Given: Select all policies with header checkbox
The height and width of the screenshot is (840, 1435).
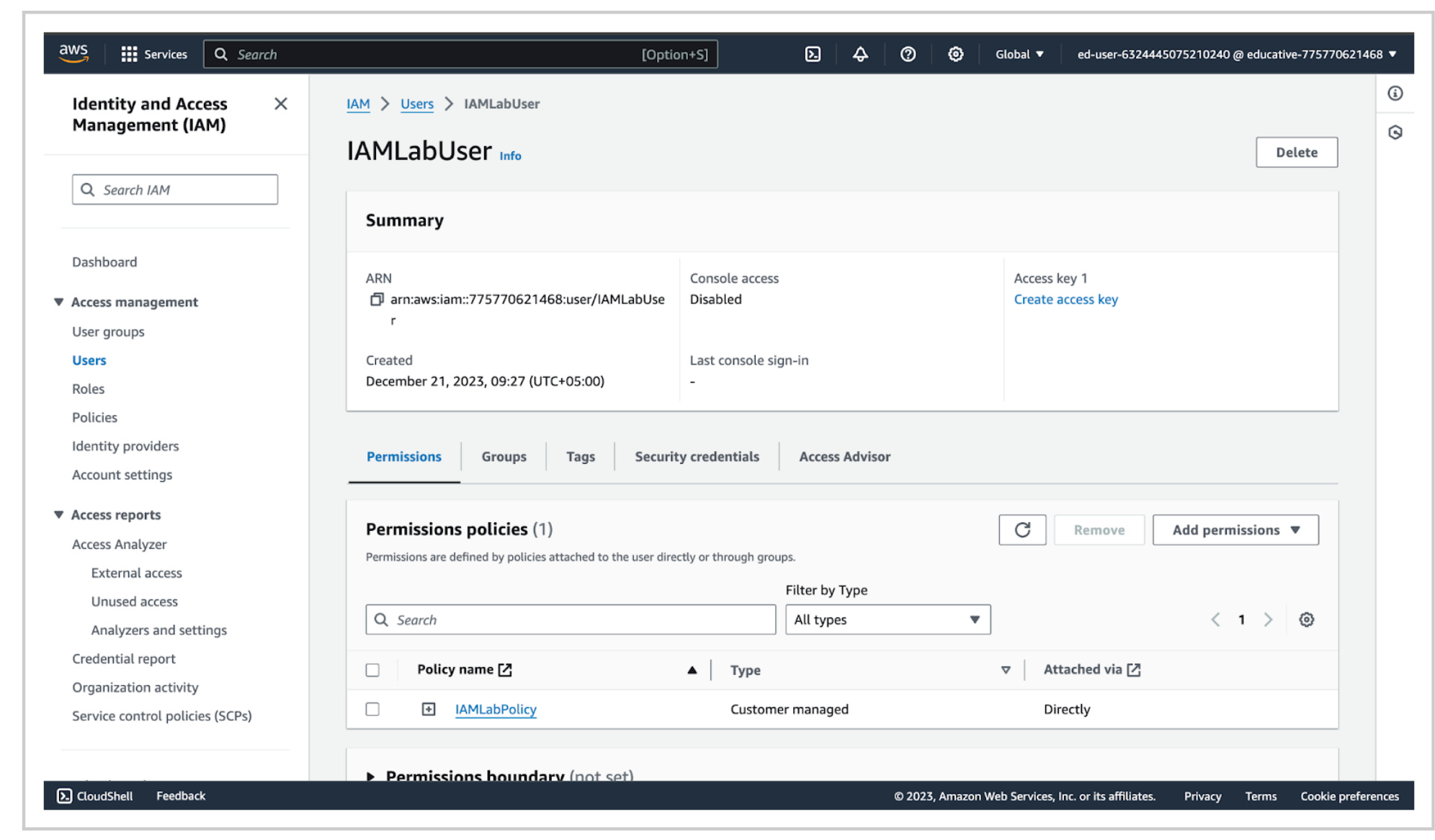Looking at the screenshot, I should [372, 670].
